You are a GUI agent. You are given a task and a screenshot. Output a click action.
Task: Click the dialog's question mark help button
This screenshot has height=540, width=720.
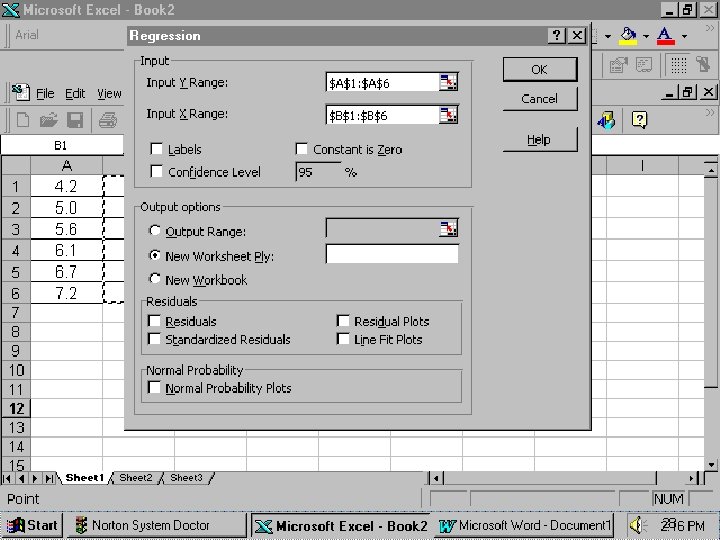pos(557,35)
